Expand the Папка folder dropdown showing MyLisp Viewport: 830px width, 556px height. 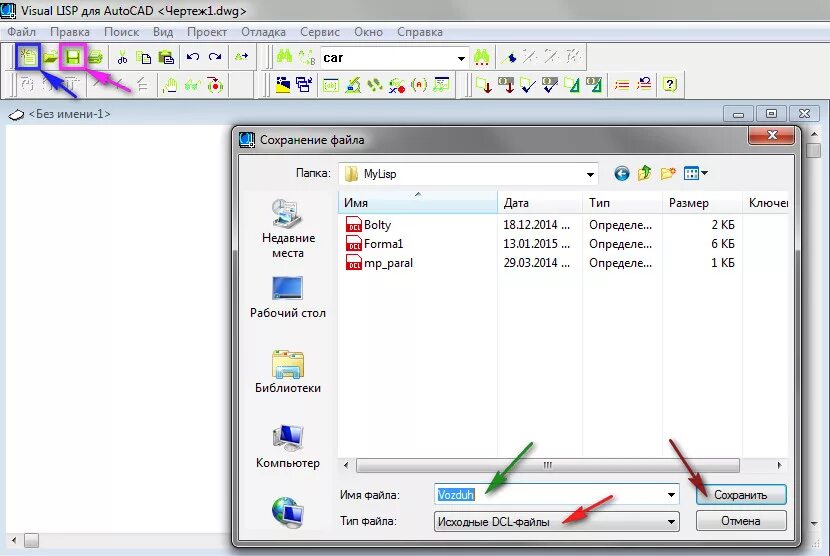(x=590, y=174)
